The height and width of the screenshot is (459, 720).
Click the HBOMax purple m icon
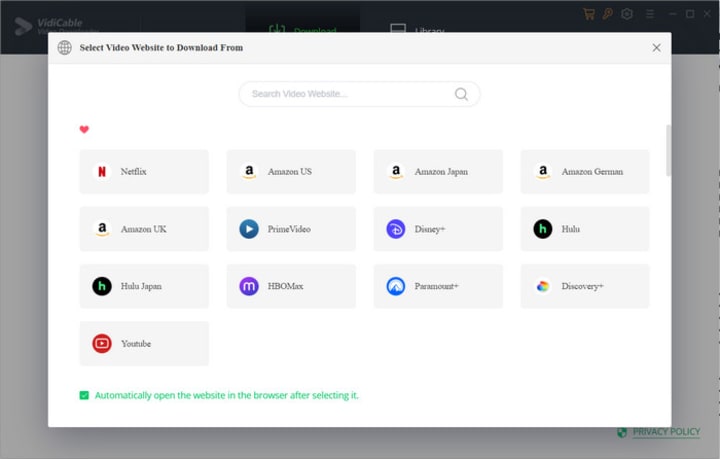click(x=249, y=286)
